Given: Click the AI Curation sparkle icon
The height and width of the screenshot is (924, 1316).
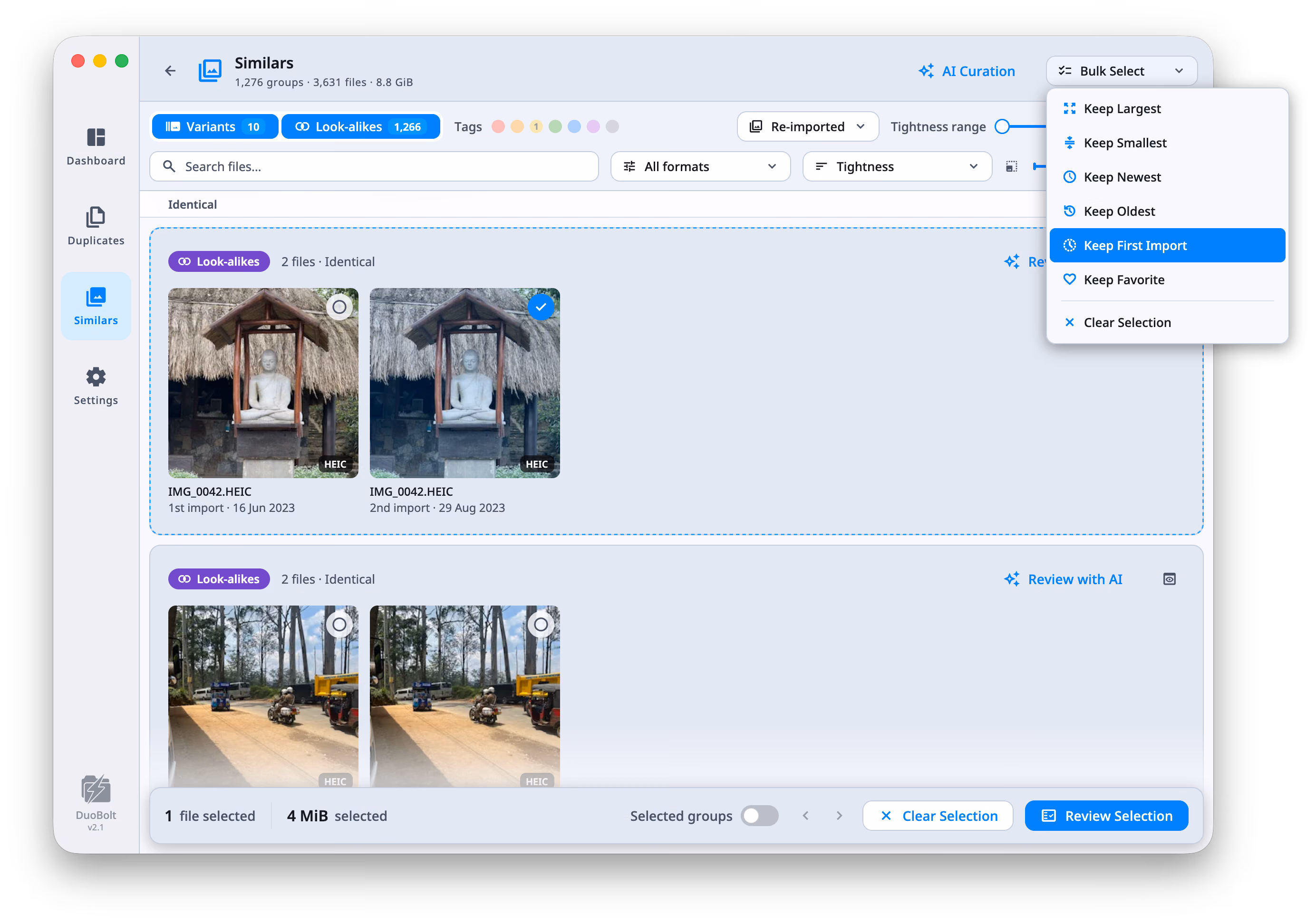Looking at the screenshot, I should coord(926,71).
